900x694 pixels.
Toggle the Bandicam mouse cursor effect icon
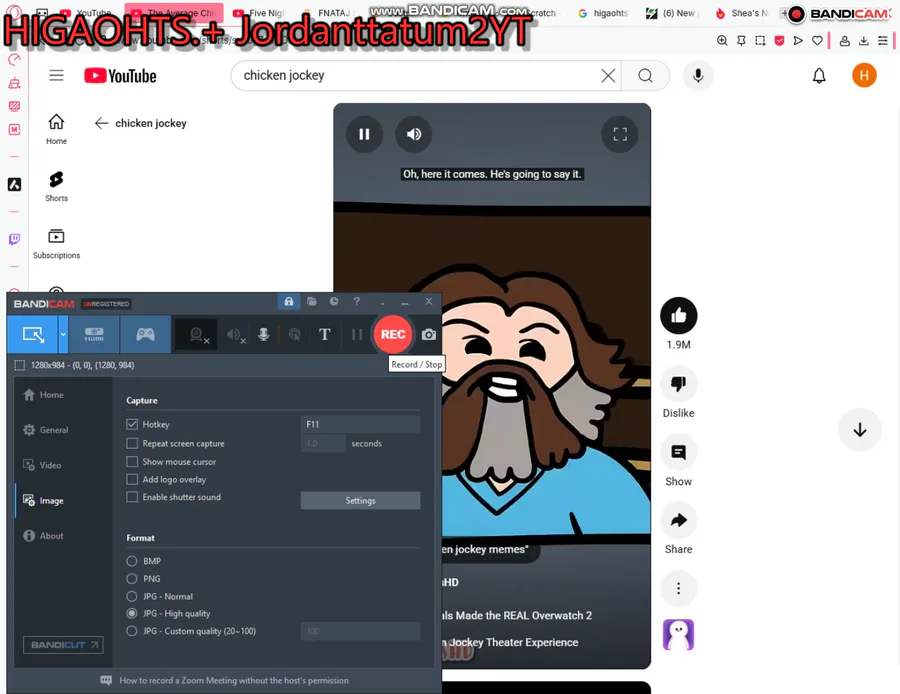pyautogui.click(x=294, y=334)
